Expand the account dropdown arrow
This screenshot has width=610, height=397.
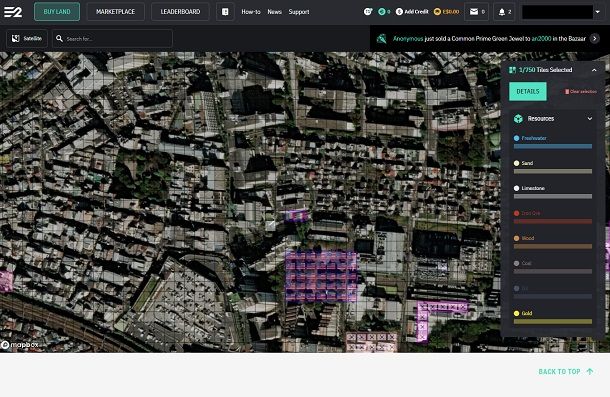[x=598, y=12]
